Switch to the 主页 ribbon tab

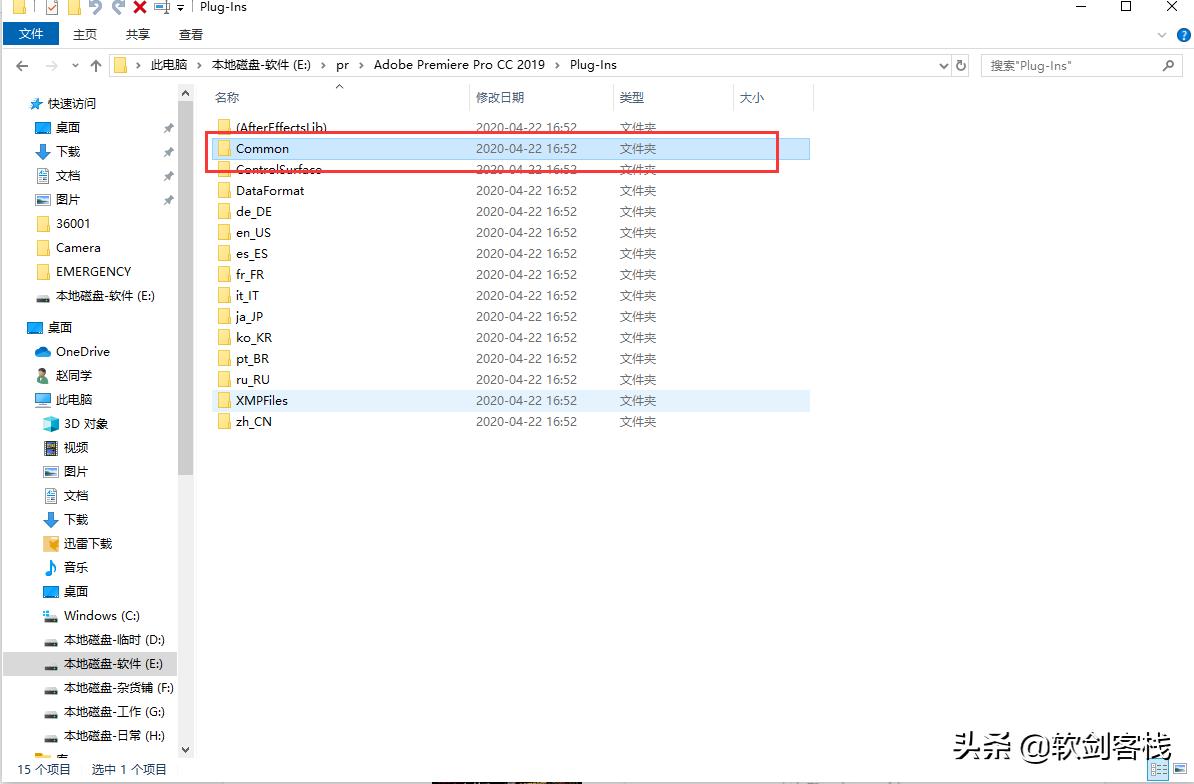(85, 34)
